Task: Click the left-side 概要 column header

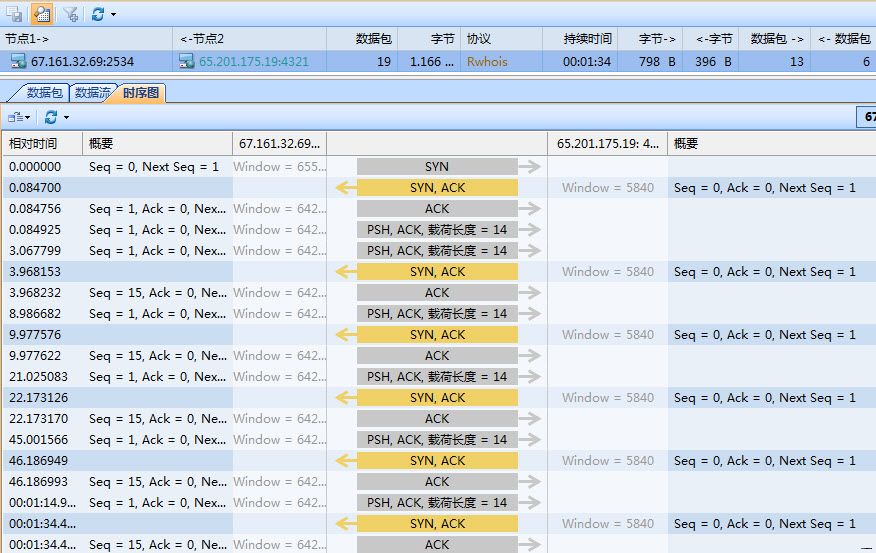Action: pyautogui.click(x=157, y=144)
